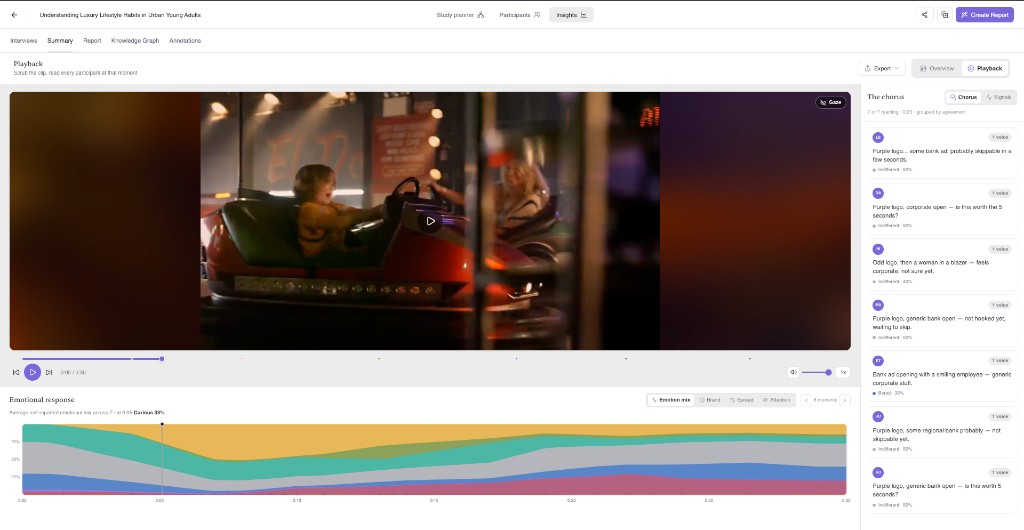Skip to previous moment button
Screen dimensions: 1024x530
16,373
